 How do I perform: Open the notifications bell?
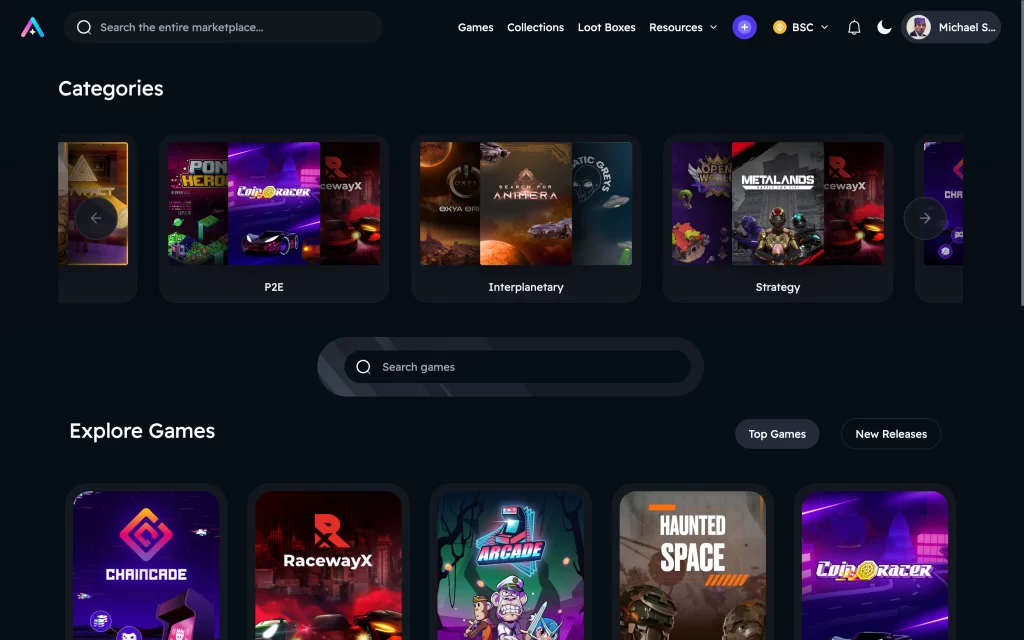click(854, 27)
